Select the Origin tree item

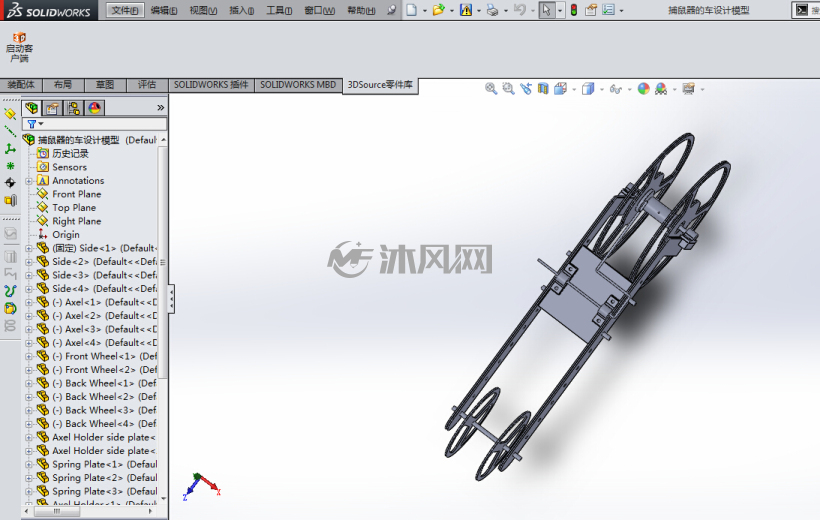pos(66,235)
